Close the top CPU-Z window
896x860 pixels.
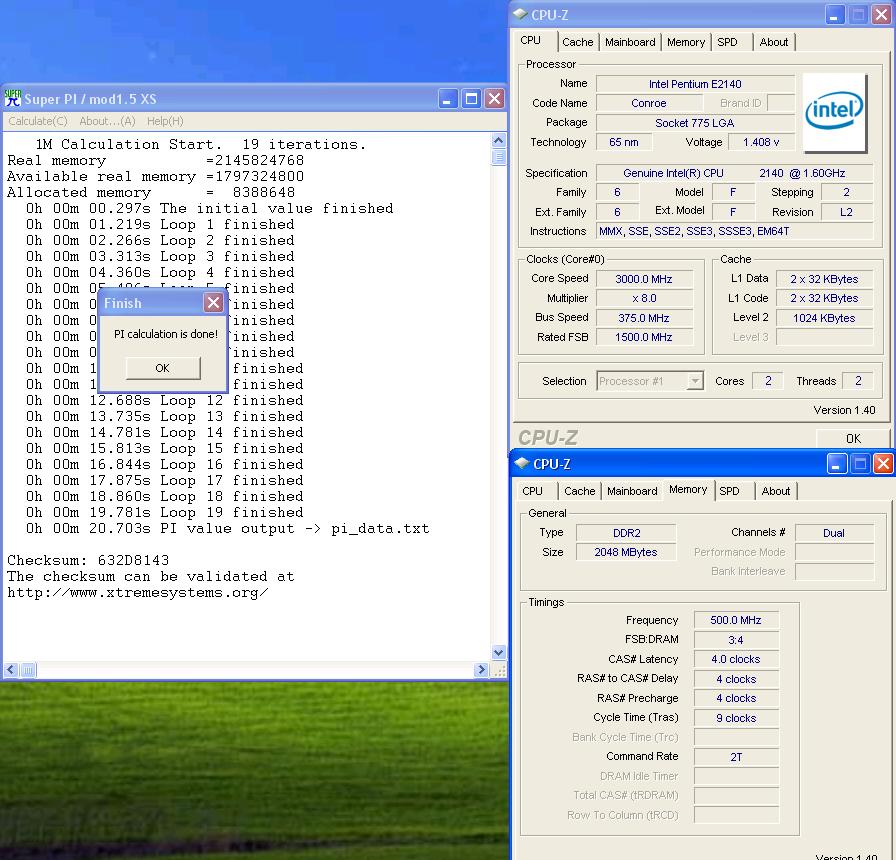[x=881, y=15]
